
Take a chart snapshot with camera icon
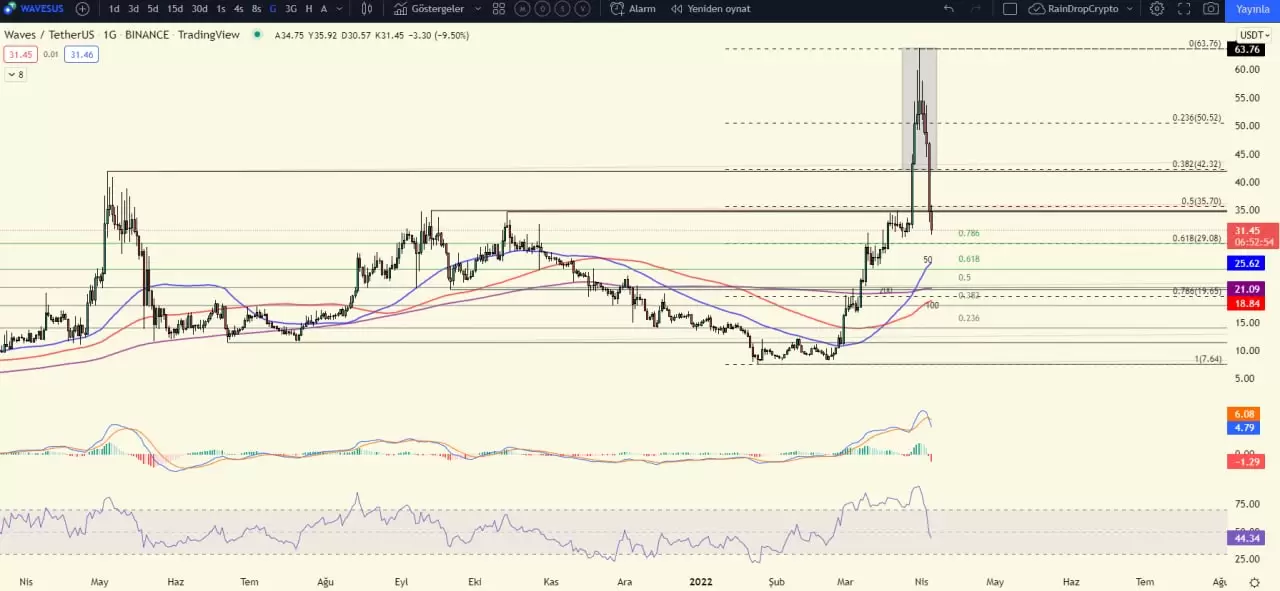coord(1211,9)
